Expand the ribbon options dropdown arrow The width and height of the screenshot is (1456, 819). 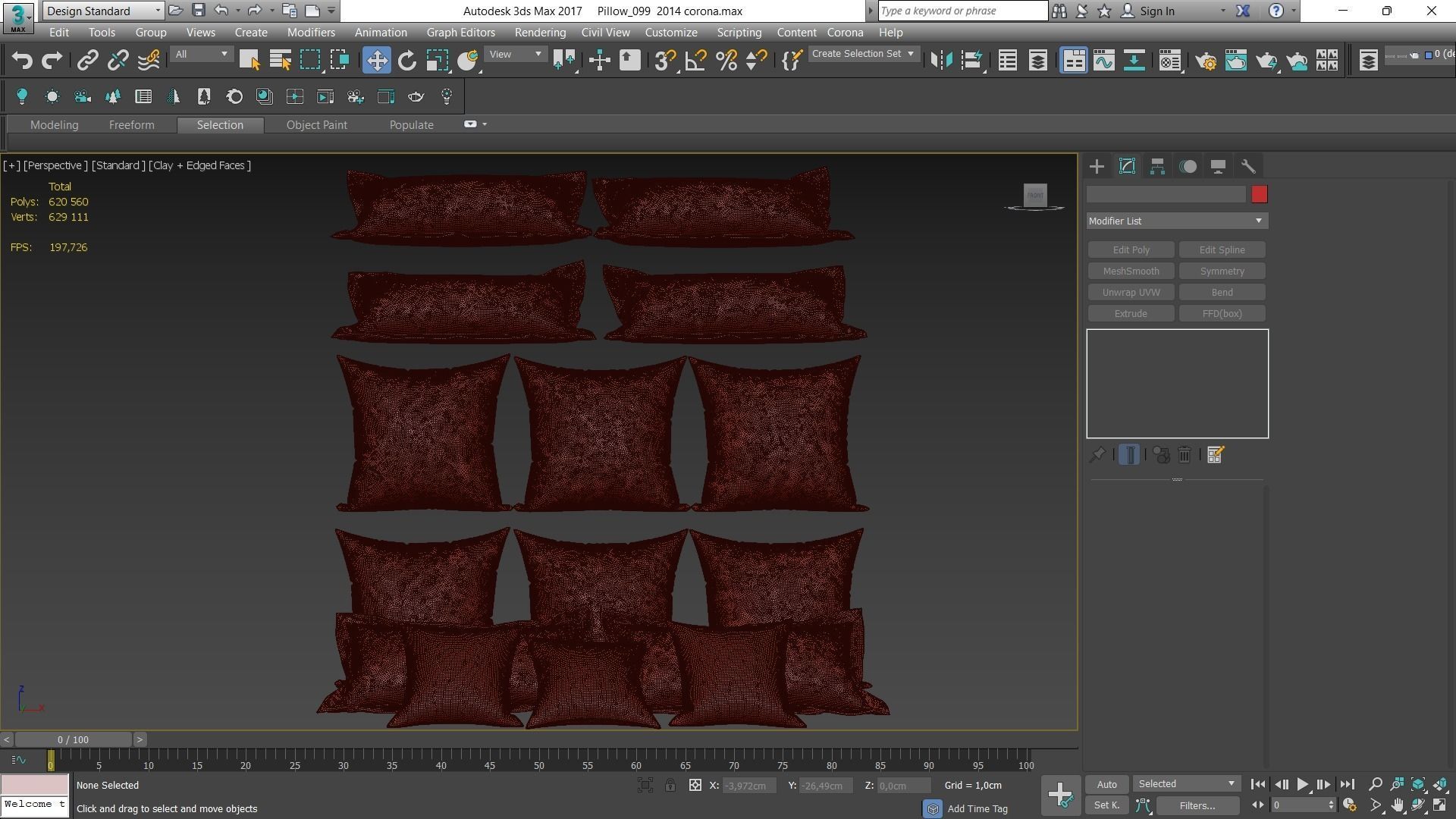485,124
